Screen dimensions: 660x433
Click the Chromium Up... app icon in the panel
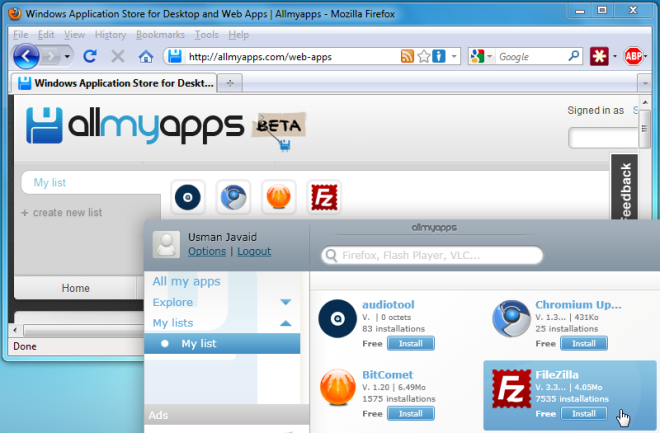tap(511, 319)
